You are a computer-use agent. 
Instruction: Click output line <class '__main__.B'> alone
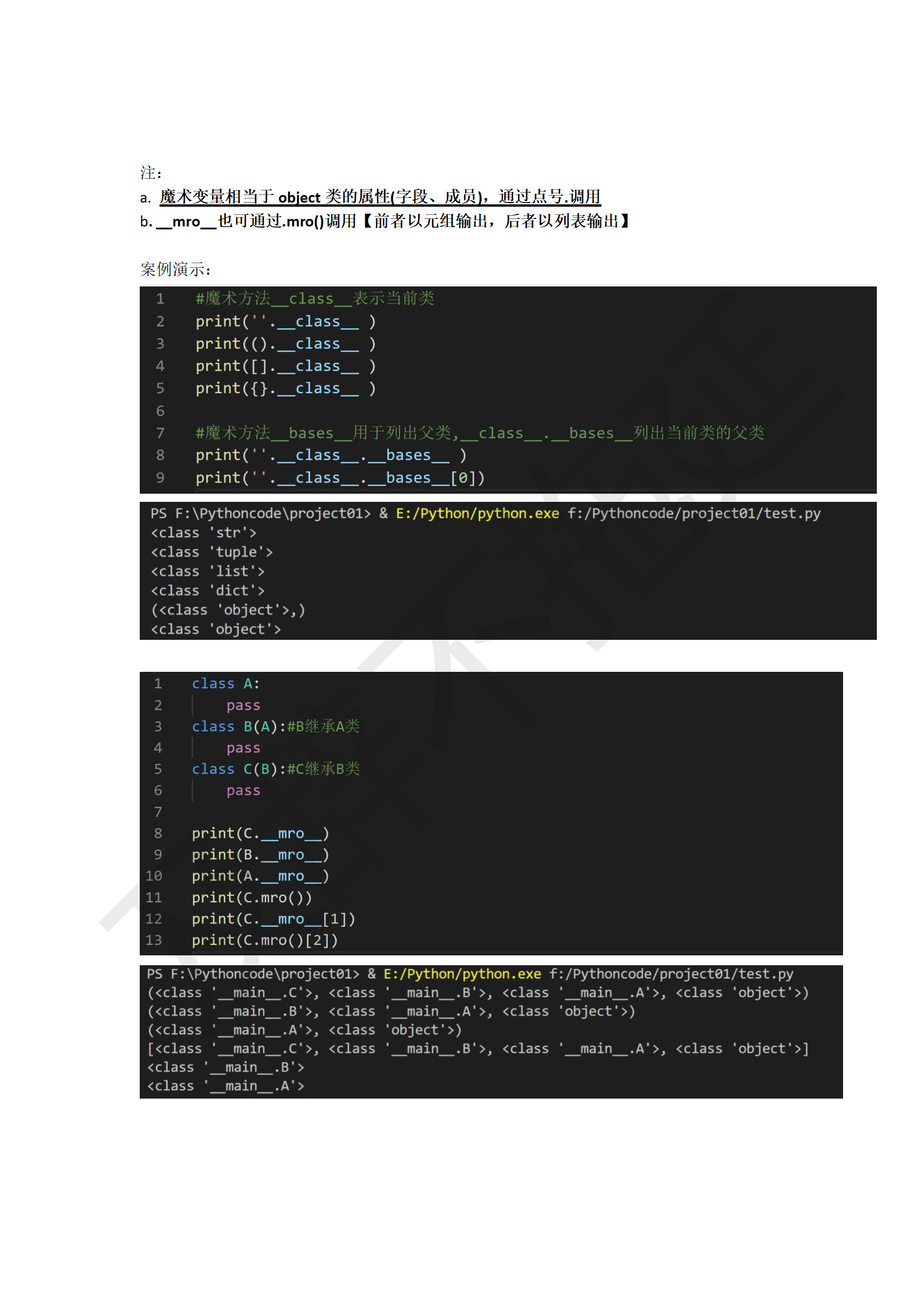click(225, 1067)
